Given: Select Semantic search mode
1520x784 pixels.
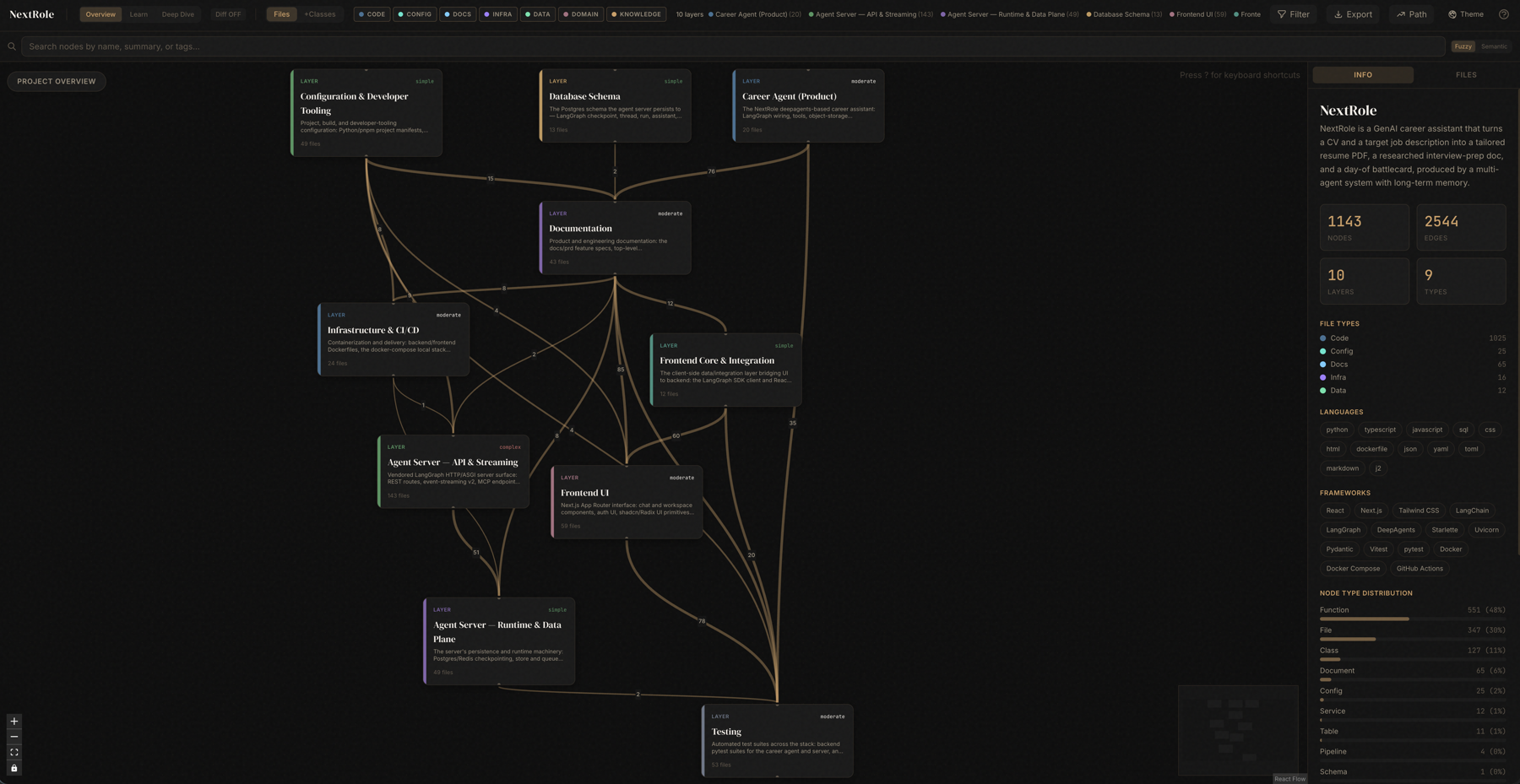Looking at the screenshot, I should coord(1494,46).
